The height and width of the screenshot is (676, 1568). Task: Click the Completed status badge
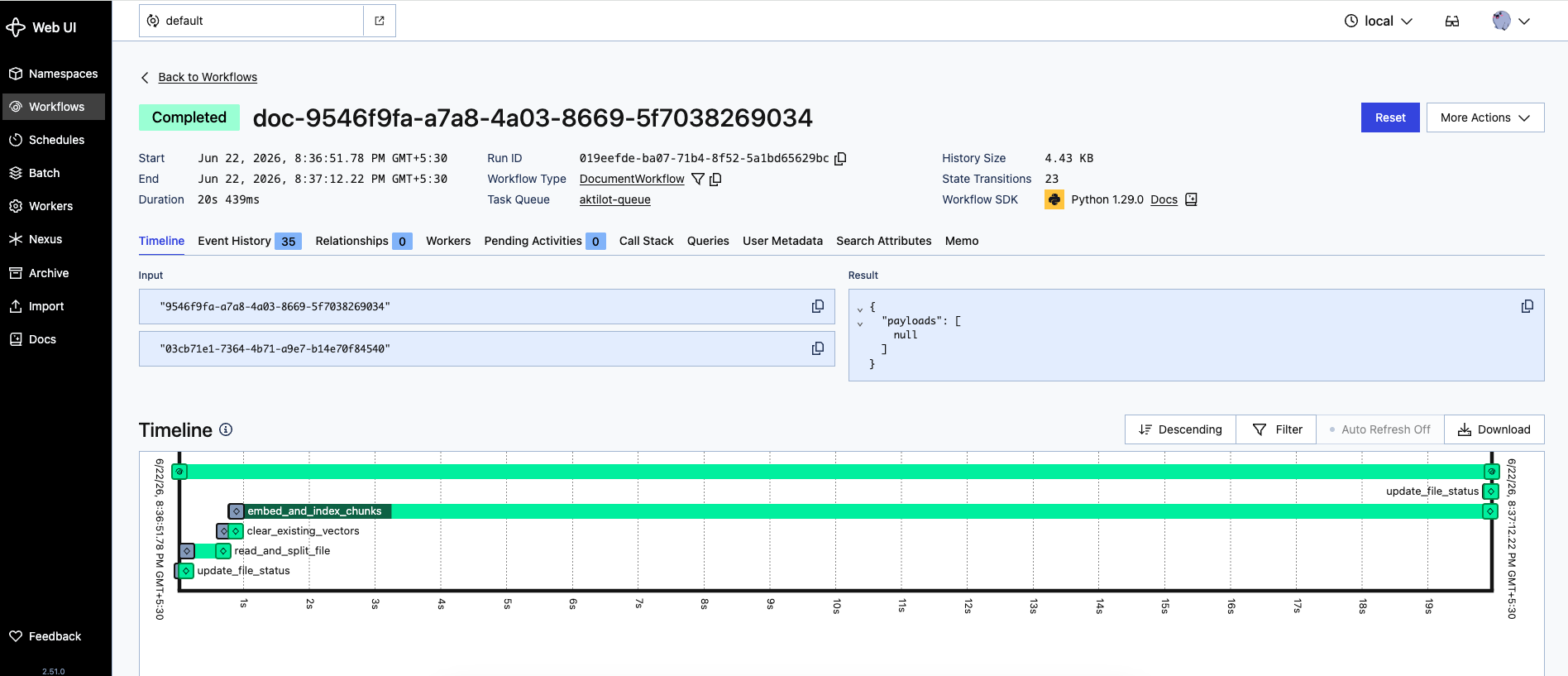coord(189,117)
